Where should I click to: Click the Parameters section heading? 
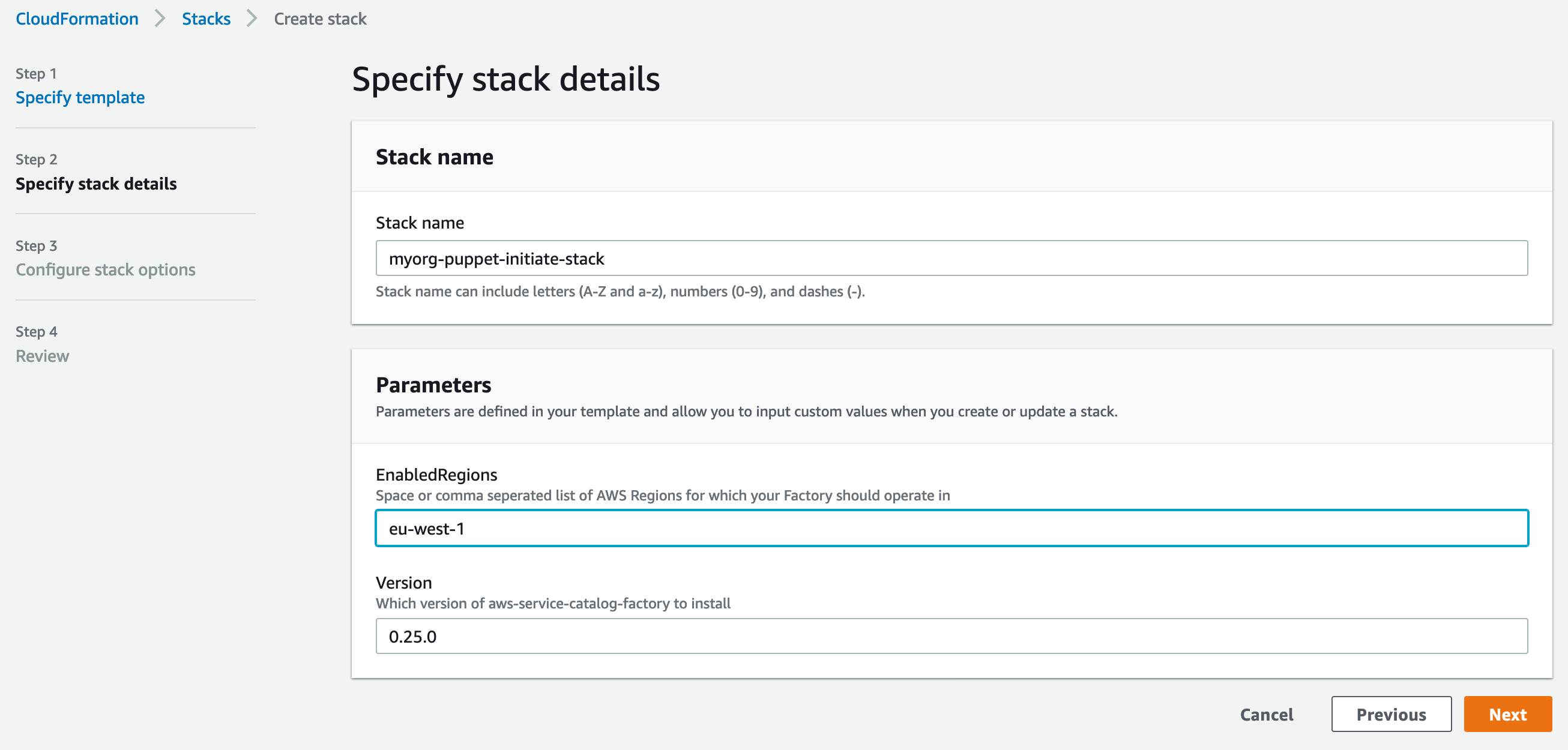(x=433, y=385)
